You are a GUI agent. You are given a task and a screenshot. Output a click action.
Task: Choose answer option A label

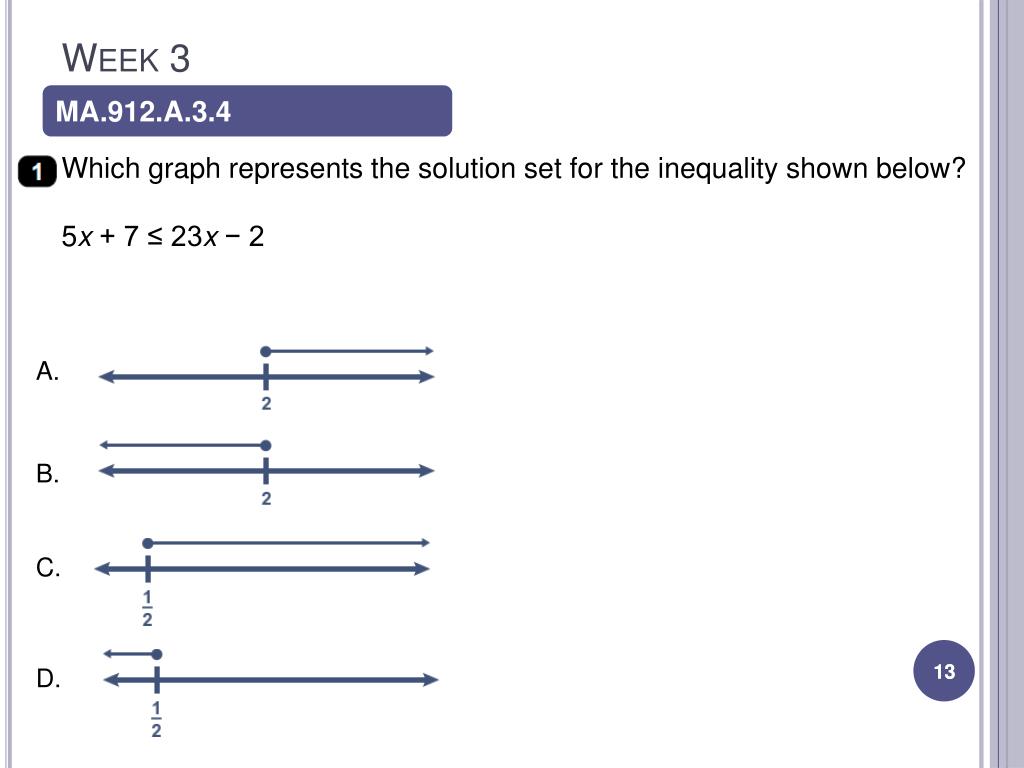coord(48,371)
